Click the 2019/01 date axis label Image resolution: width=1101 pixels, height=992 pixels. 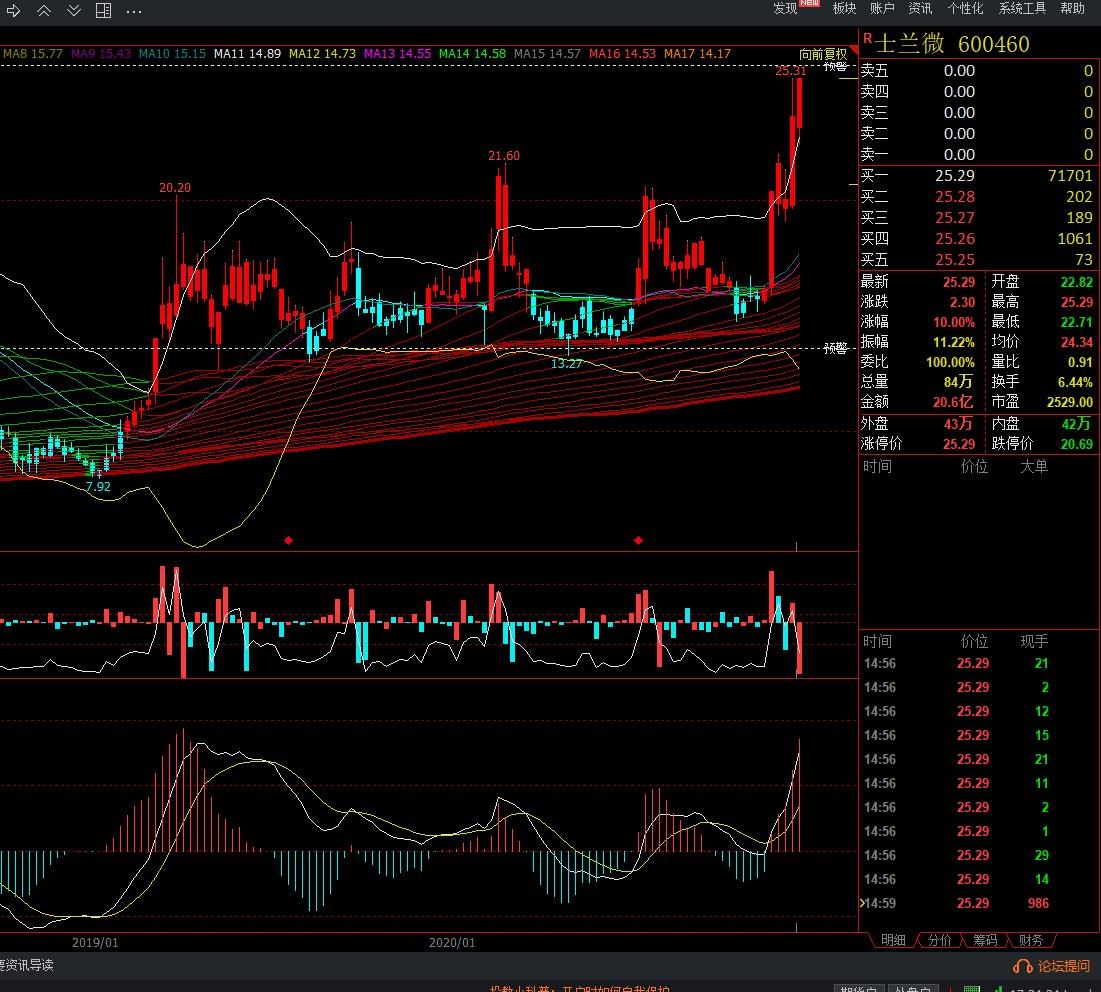pyautogui.click(x=95, y=942)
